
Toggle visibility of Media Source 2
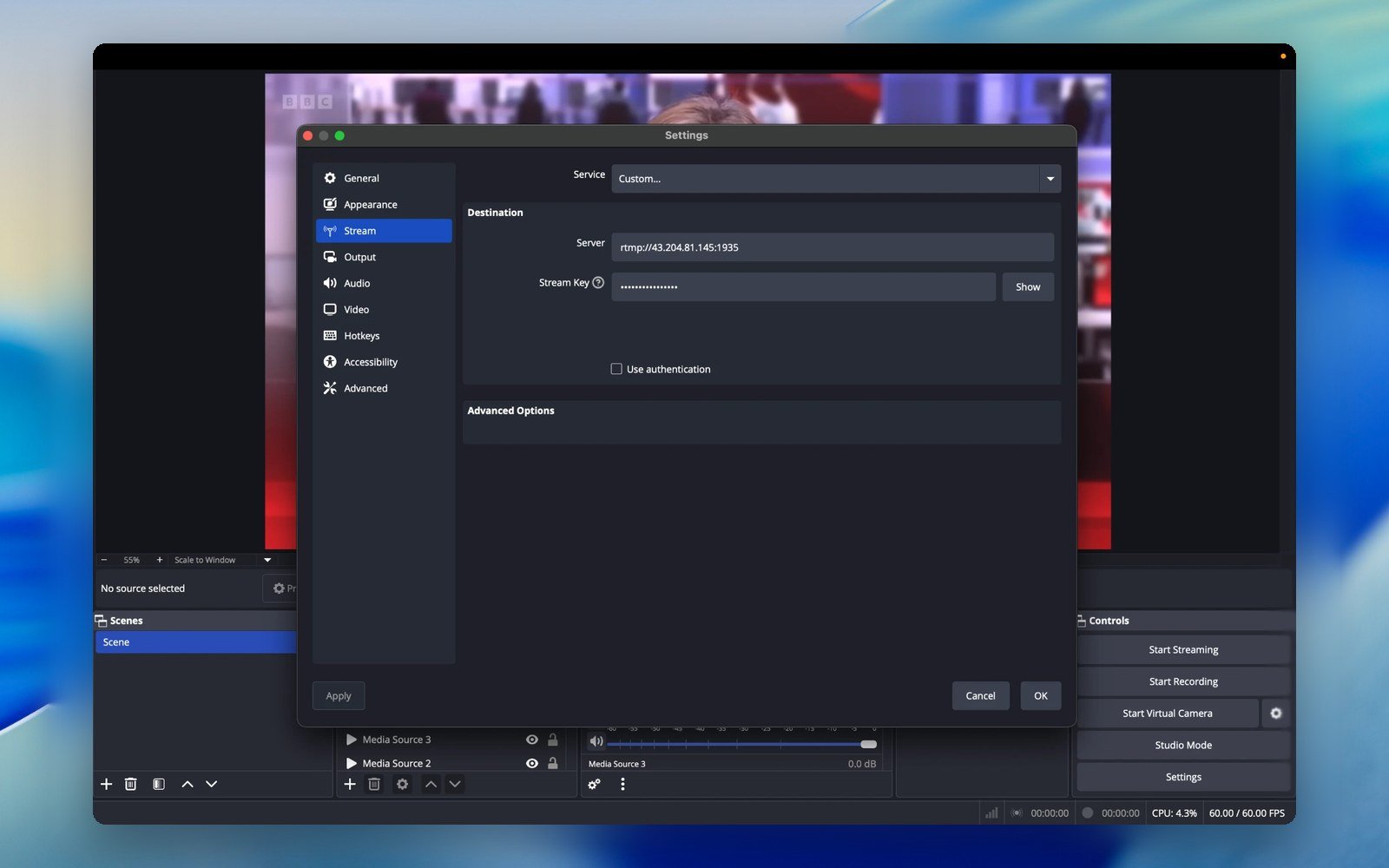point(532,764)
